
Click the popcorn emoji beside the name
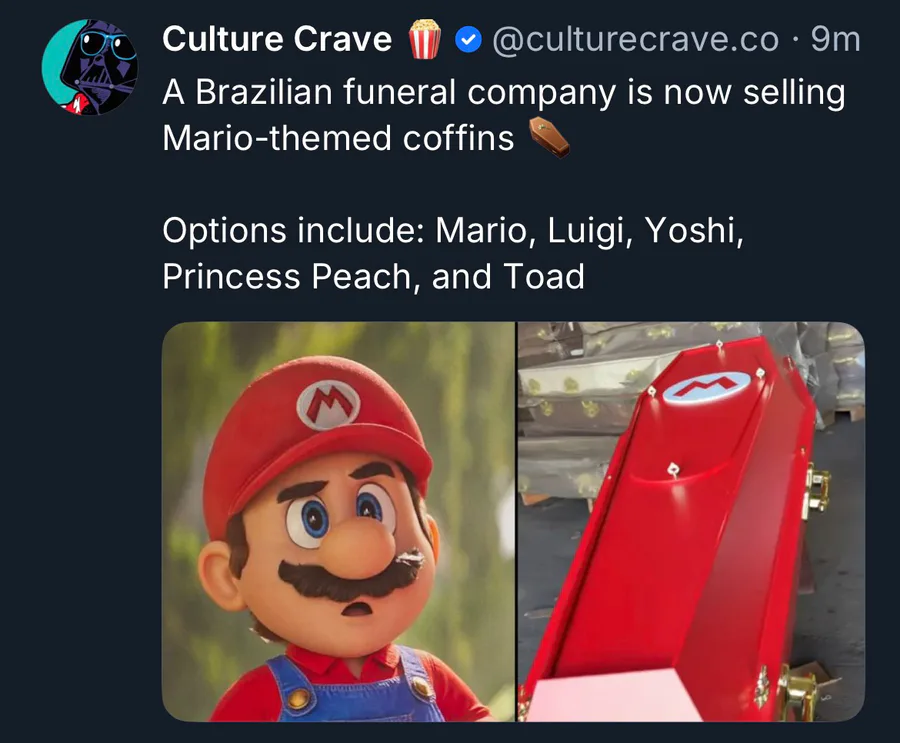point(424,40)
